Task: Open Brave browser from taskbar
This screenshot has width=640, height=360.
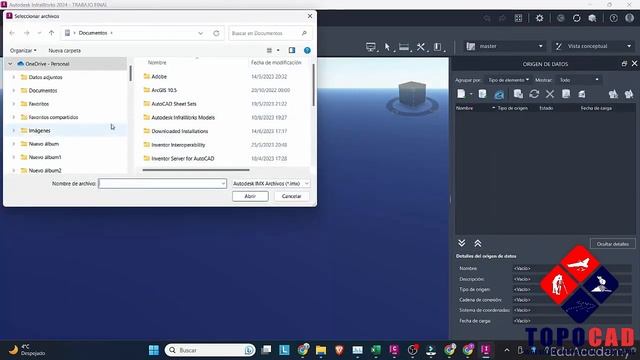Action: pos(339,350)
